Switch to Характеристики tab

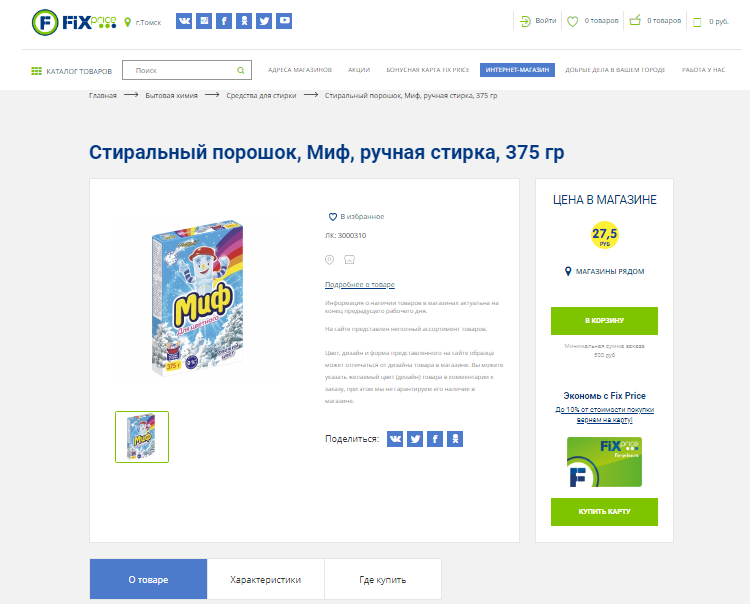265,579
